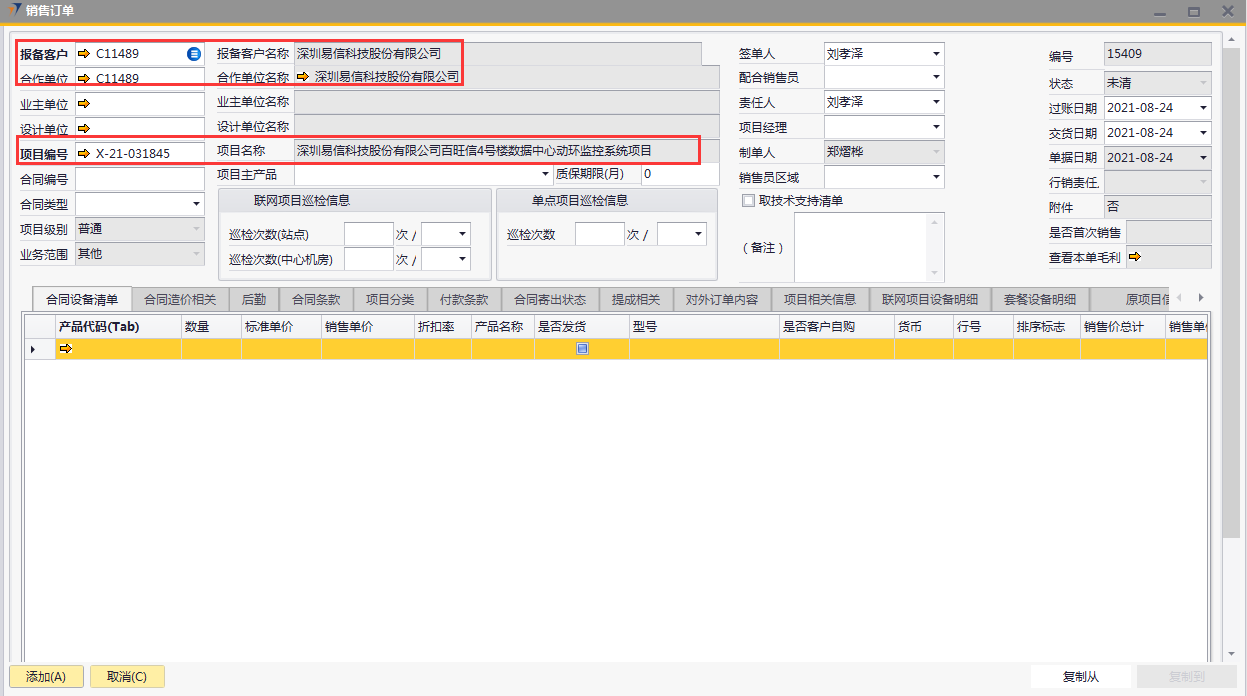The image size is (1247, 696).
Task: Click the arrow icon in 设计单位 field
Action: click(x=84, y=128)
